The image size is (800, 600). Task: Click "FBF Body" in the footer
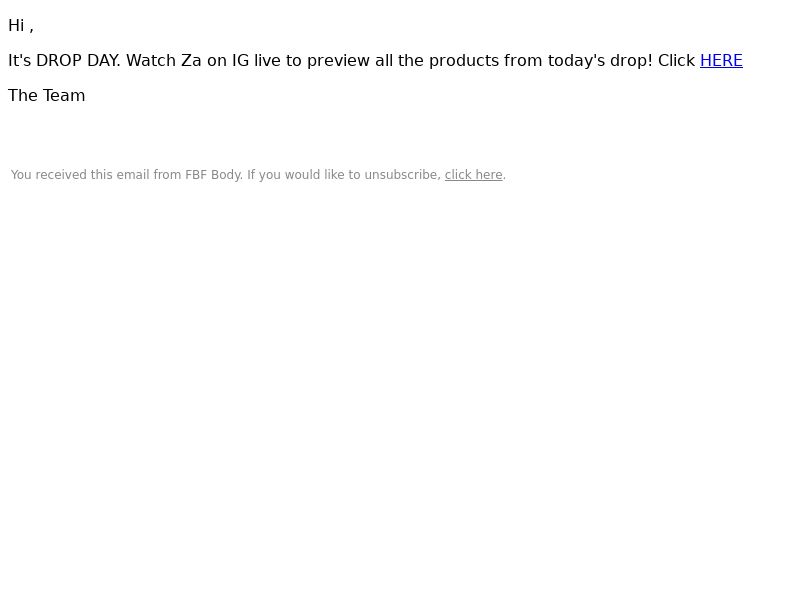click(x=213, y=175)
